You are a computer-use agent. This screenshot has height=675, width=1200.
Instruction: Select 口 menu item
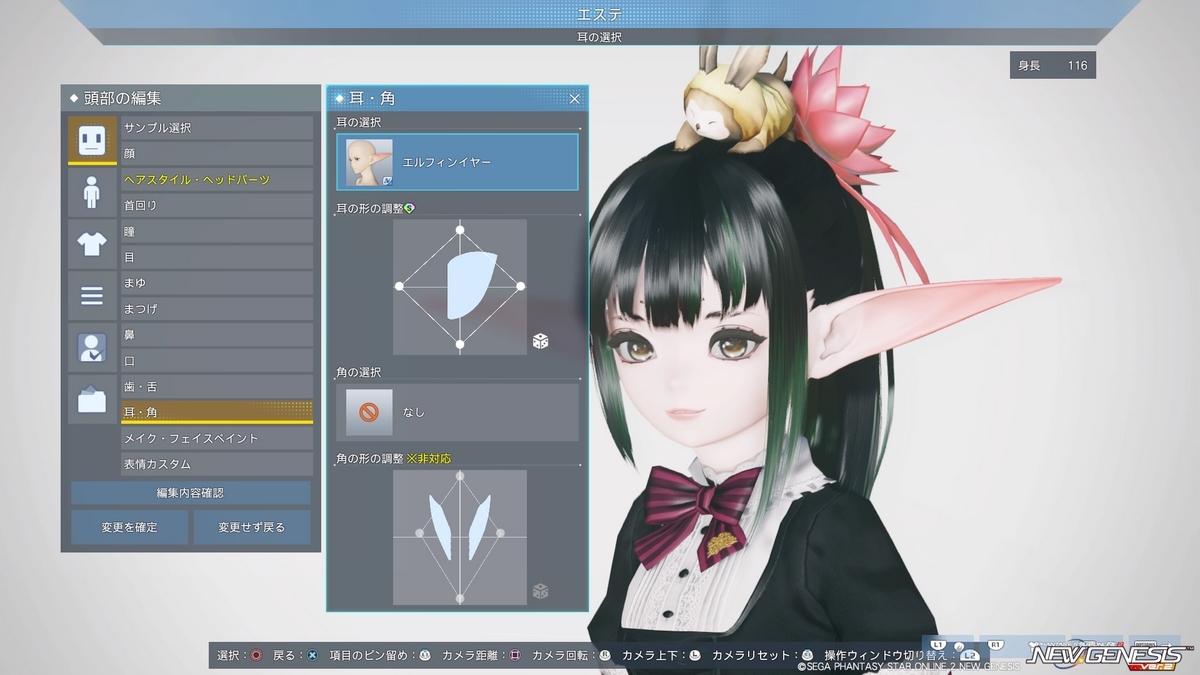tap(217, 361)
